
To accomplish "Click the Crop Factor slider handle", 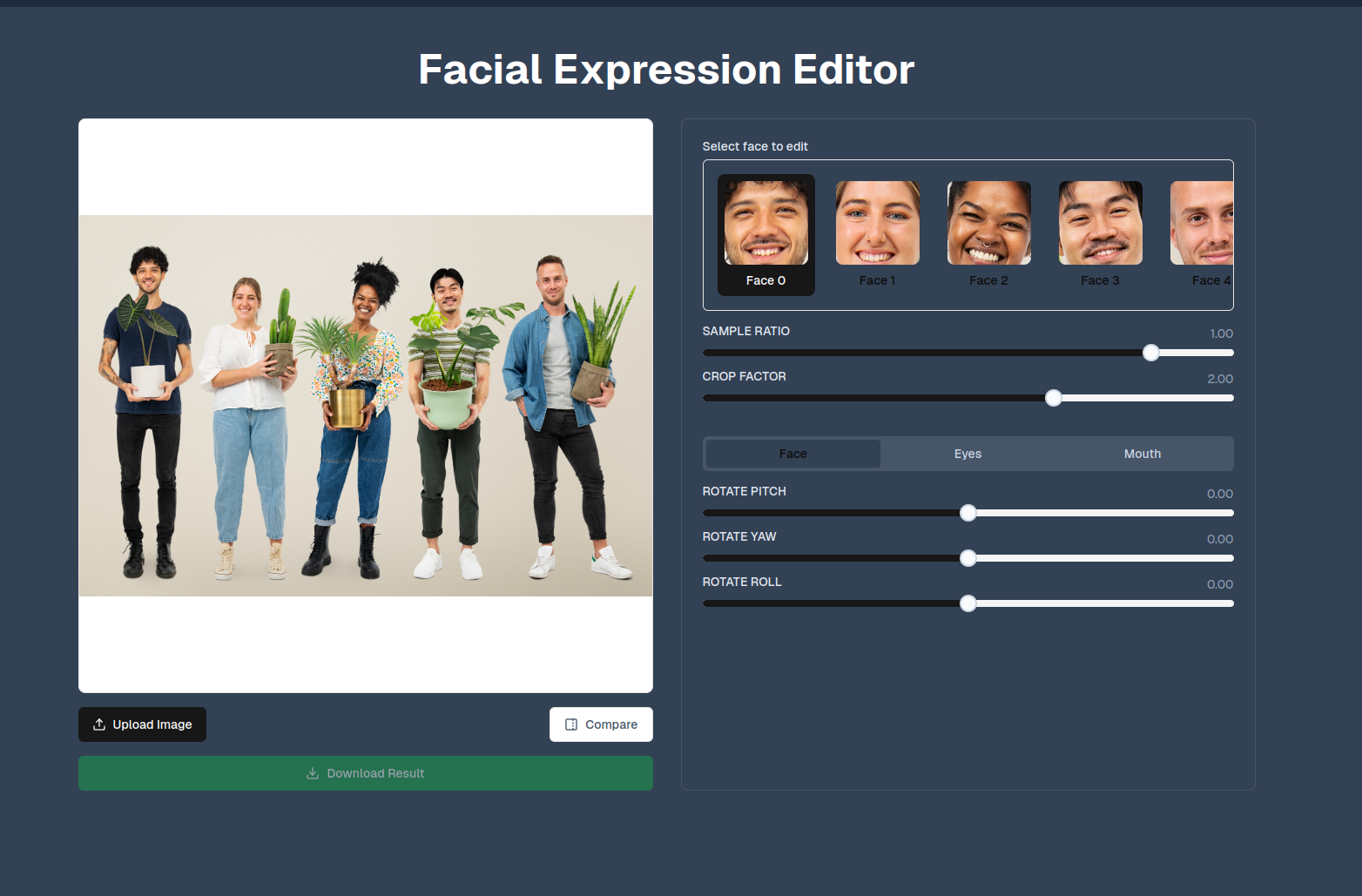I will tap(1054, 398).
